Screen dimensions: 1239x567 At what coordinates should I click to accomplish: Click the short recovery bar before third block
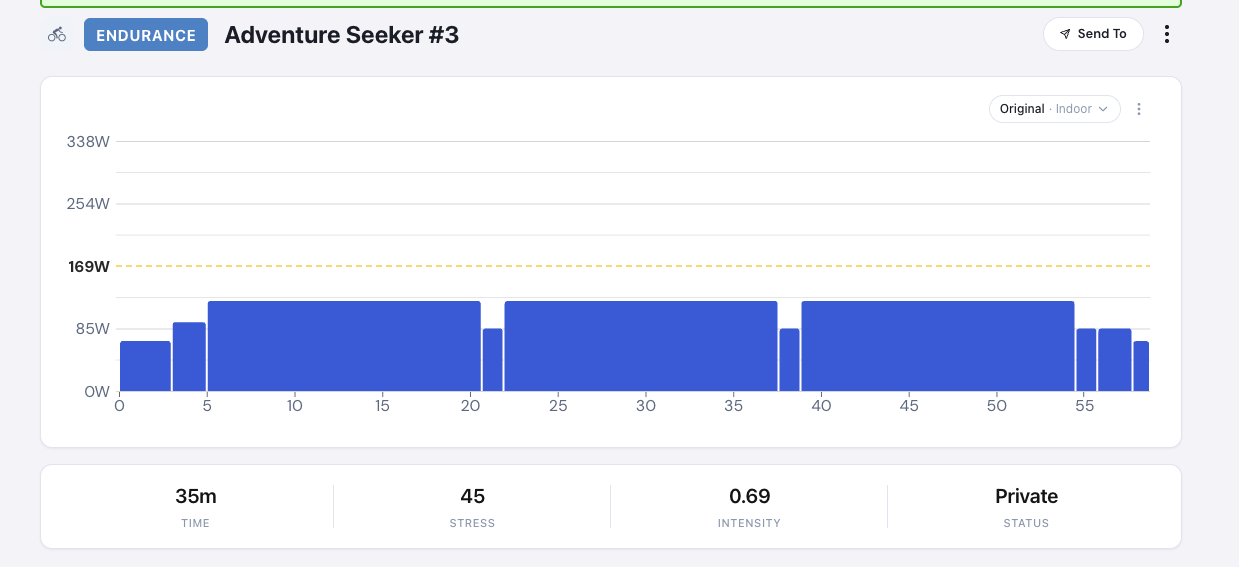(x=789, y=360)
